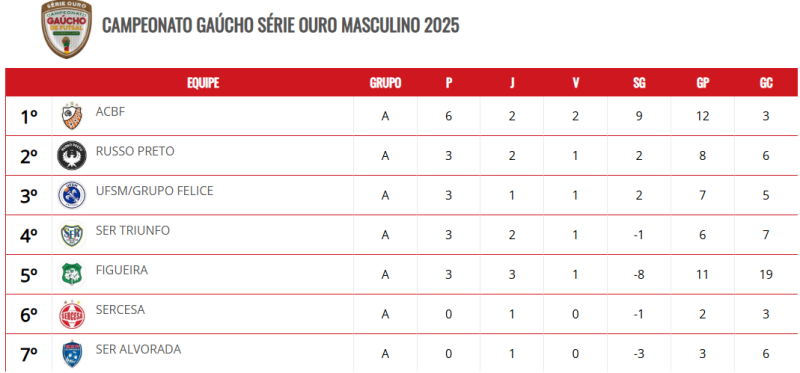The image size is (800, 373).
Task: Click the GC goals conceded header
Action: [766, 83]
